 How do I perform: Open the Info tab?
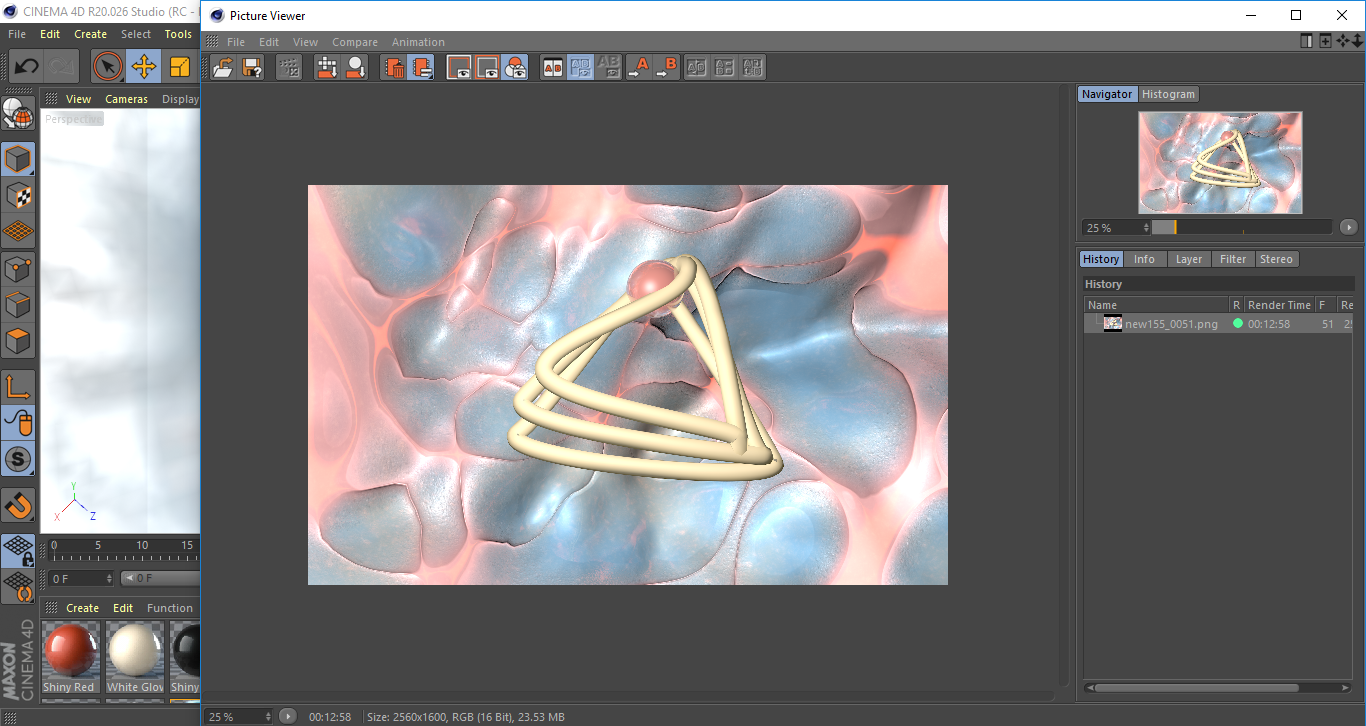tap(1144, 259)
